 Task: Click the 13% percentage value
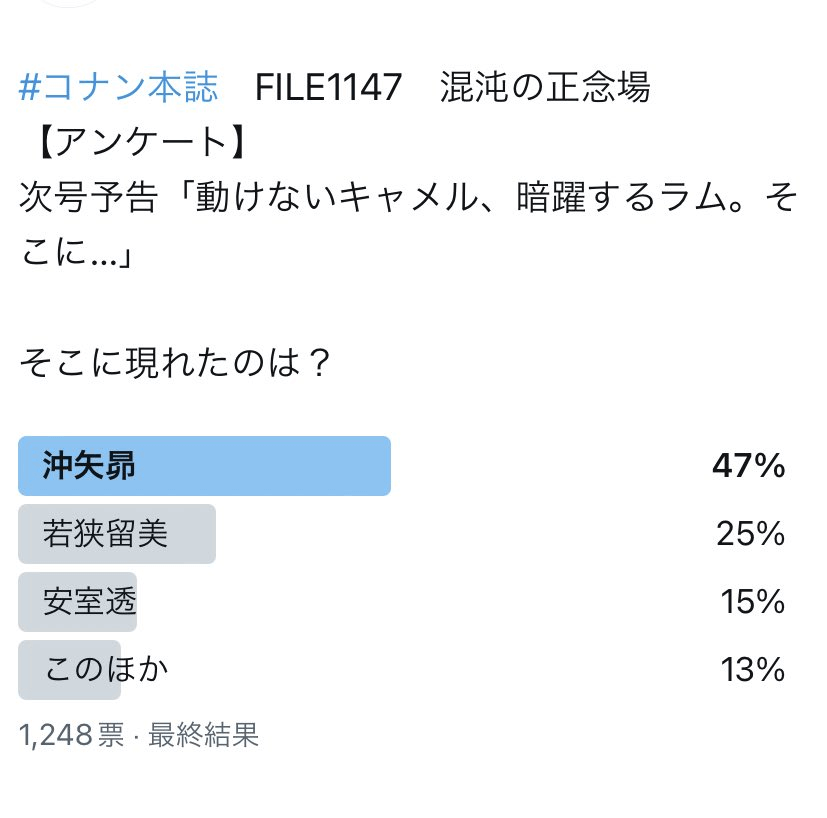tap(753, 670)
